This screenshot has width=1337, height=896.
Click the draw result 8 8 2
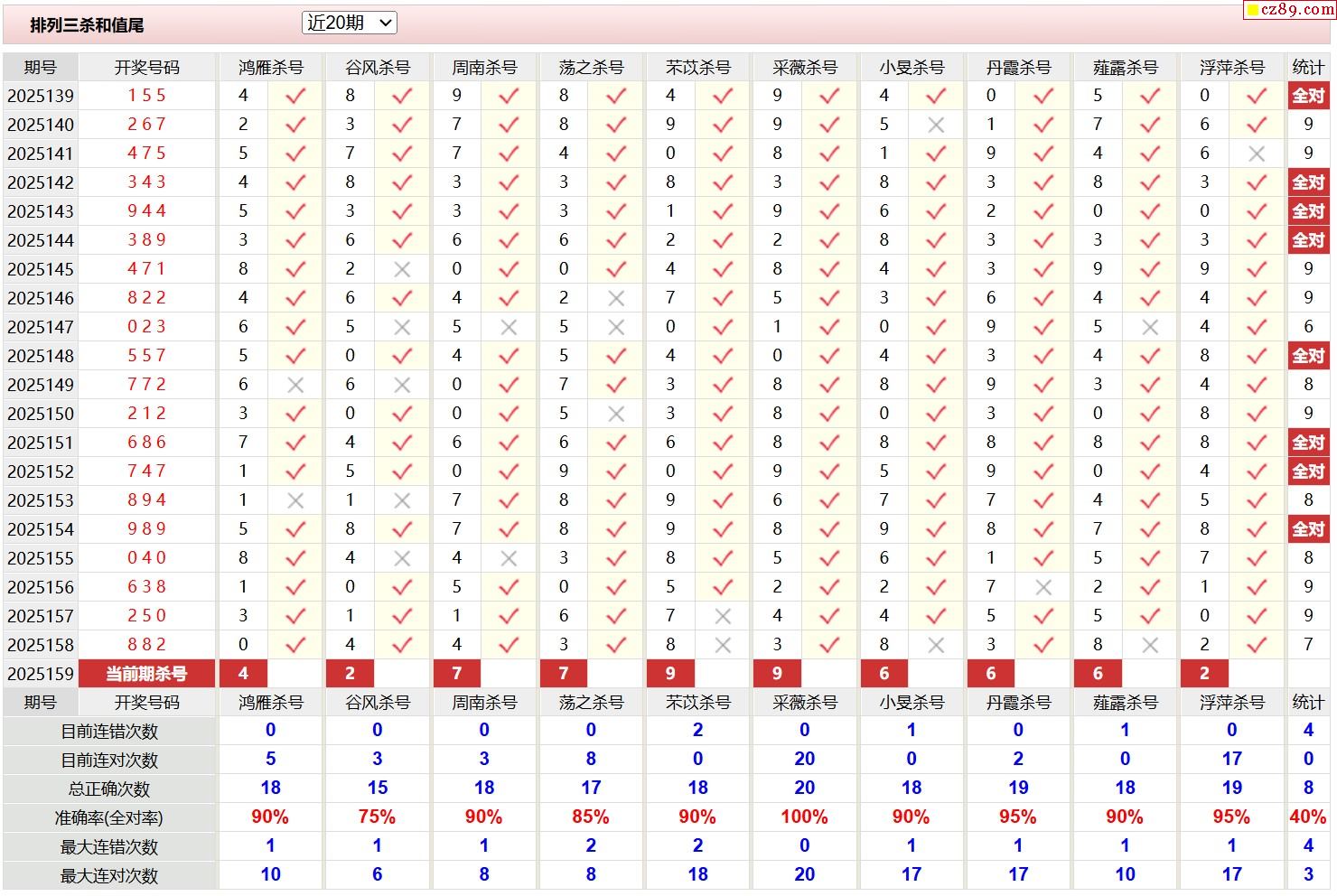(147, 645)
